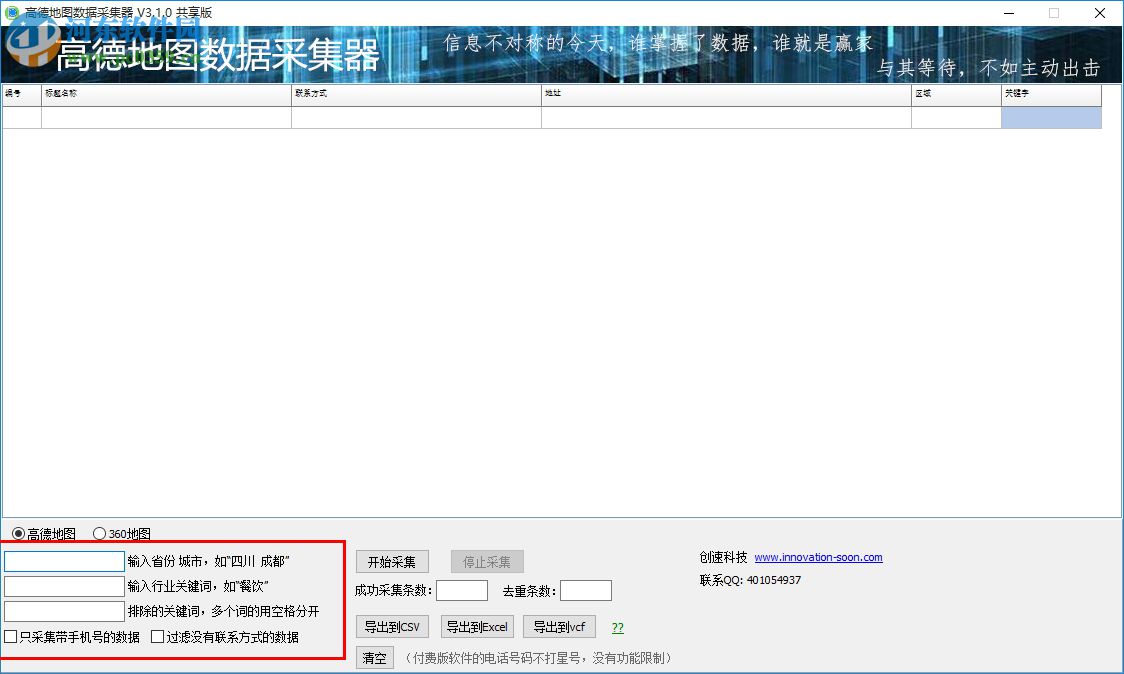This screenshot has width=1124, height=674.
Task: Export results using 导出到CSV
Action: (391, 626)
